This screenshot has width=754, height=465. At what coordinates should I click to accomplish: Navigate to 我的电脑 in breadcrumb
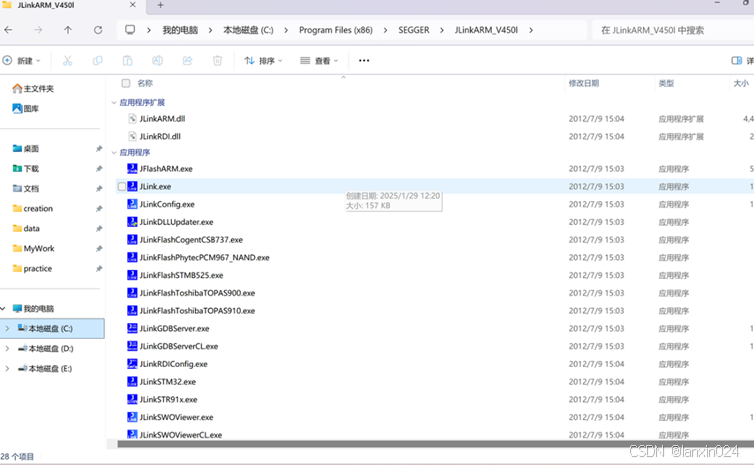point(180,30)
